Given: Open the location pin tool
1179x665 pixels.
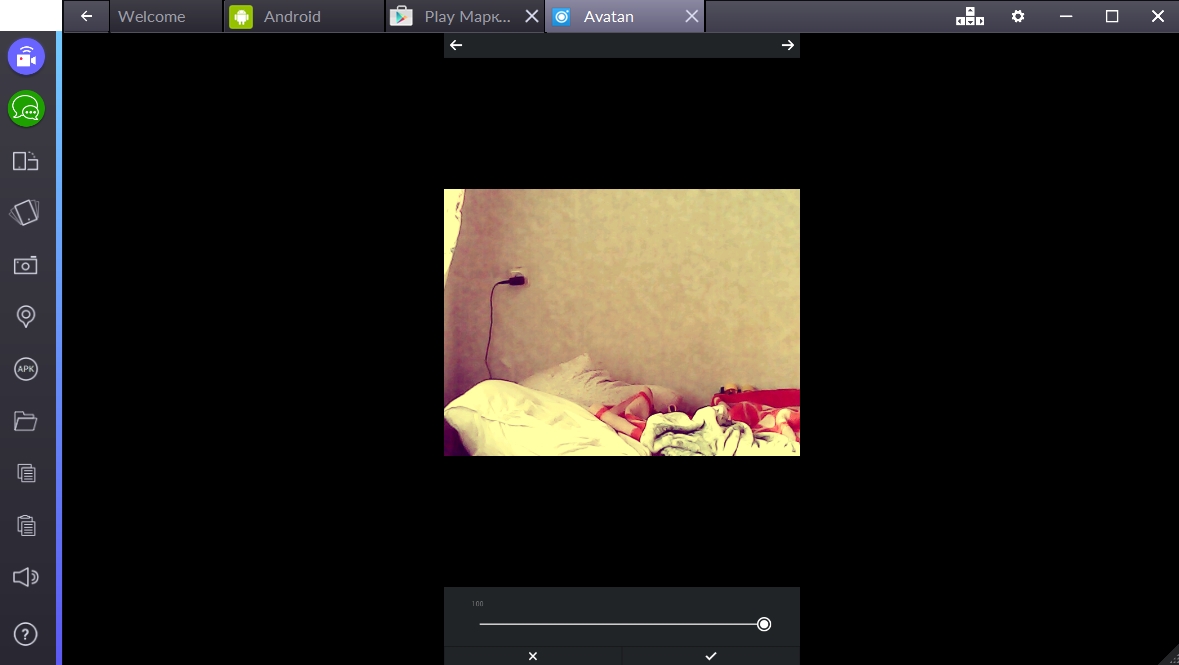Looking at the screenshot, I should click(x=26, y=317).
